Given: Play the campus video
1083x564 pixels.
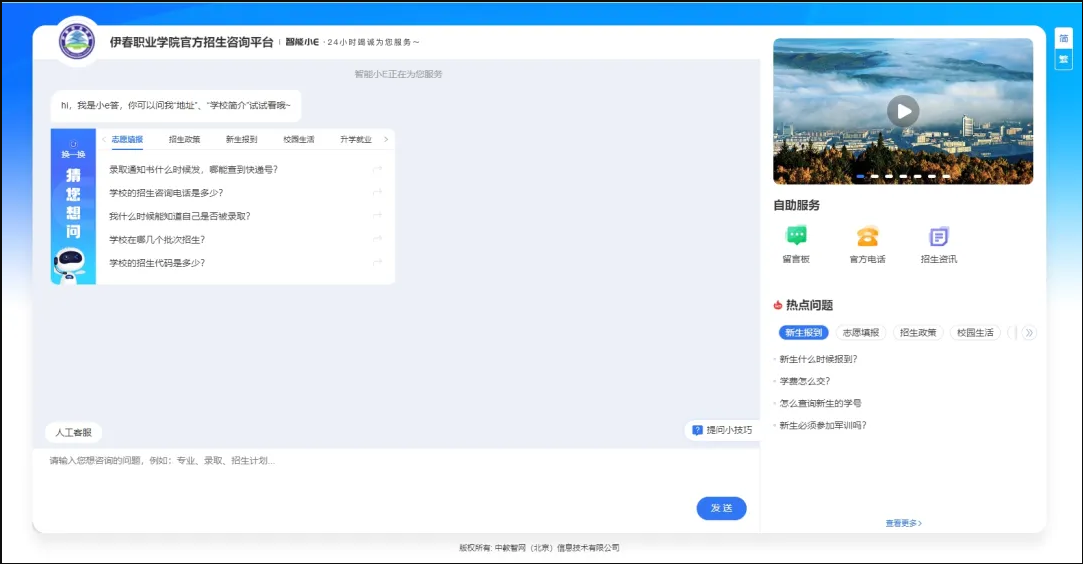Looking at the screenshot, I should coord(903,111).
